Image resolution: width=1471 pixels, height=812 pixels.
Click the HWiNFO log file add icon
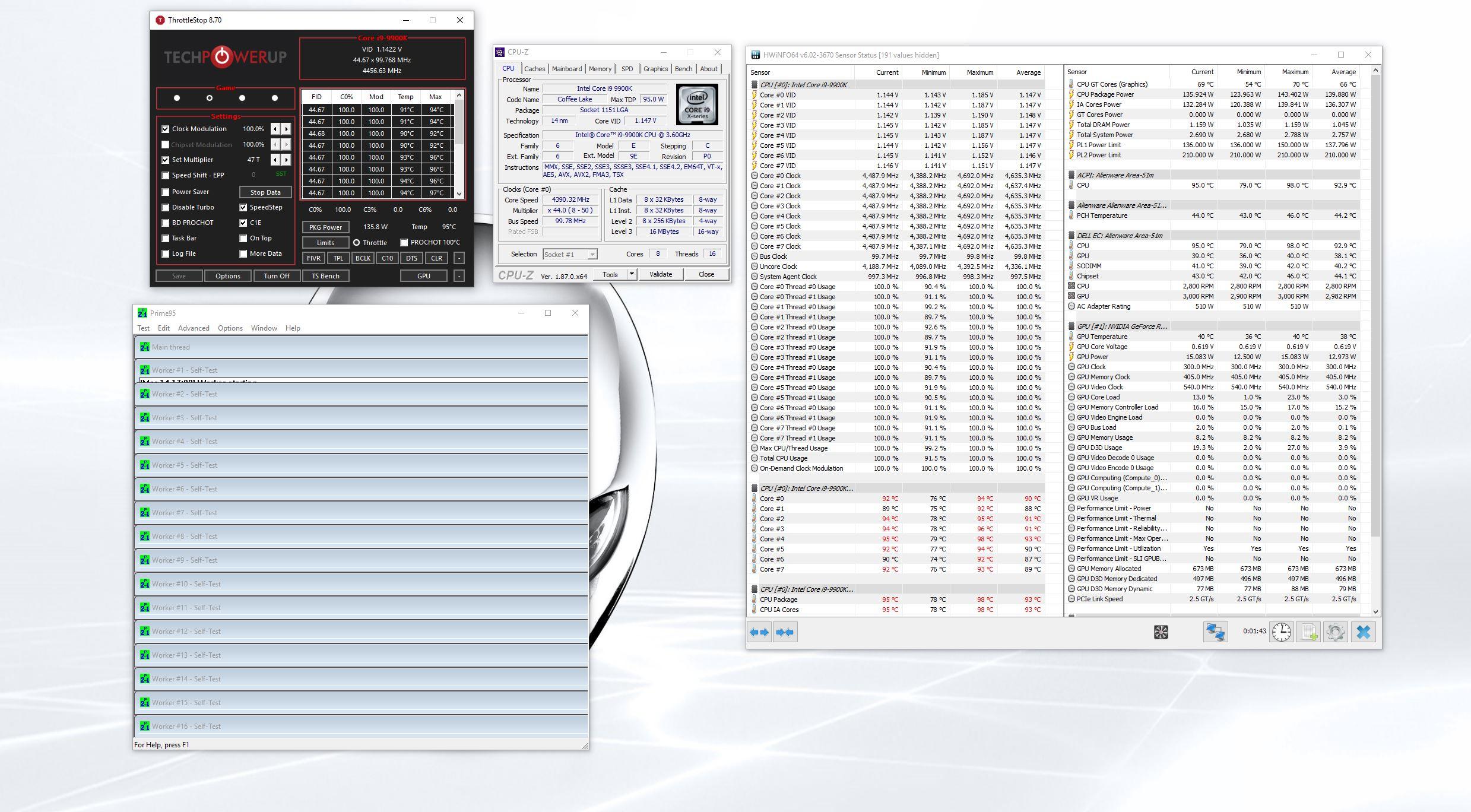tap(1309, 632)
